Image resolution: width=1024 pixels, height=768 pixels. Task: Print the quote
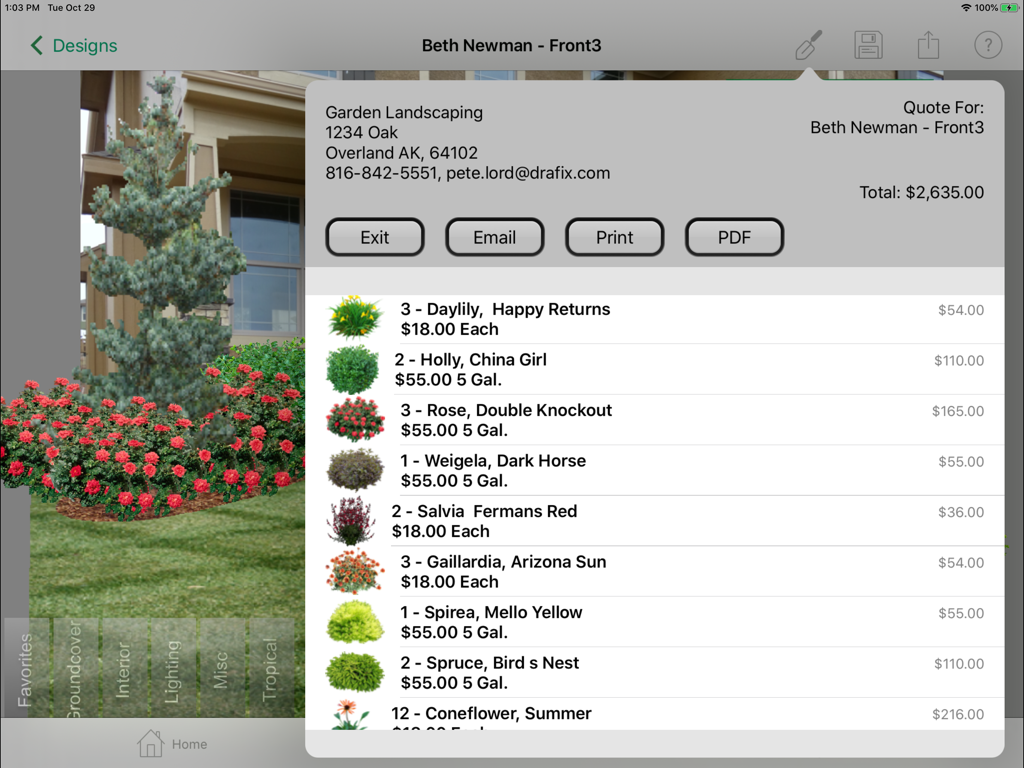click(615, 237)
